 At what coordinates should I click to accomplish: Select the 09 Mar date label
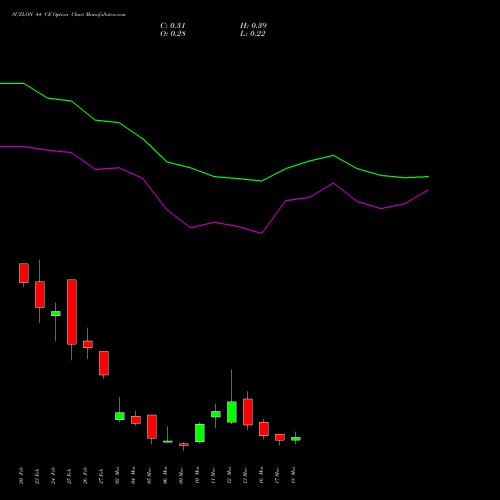click(x=182, y=476)
